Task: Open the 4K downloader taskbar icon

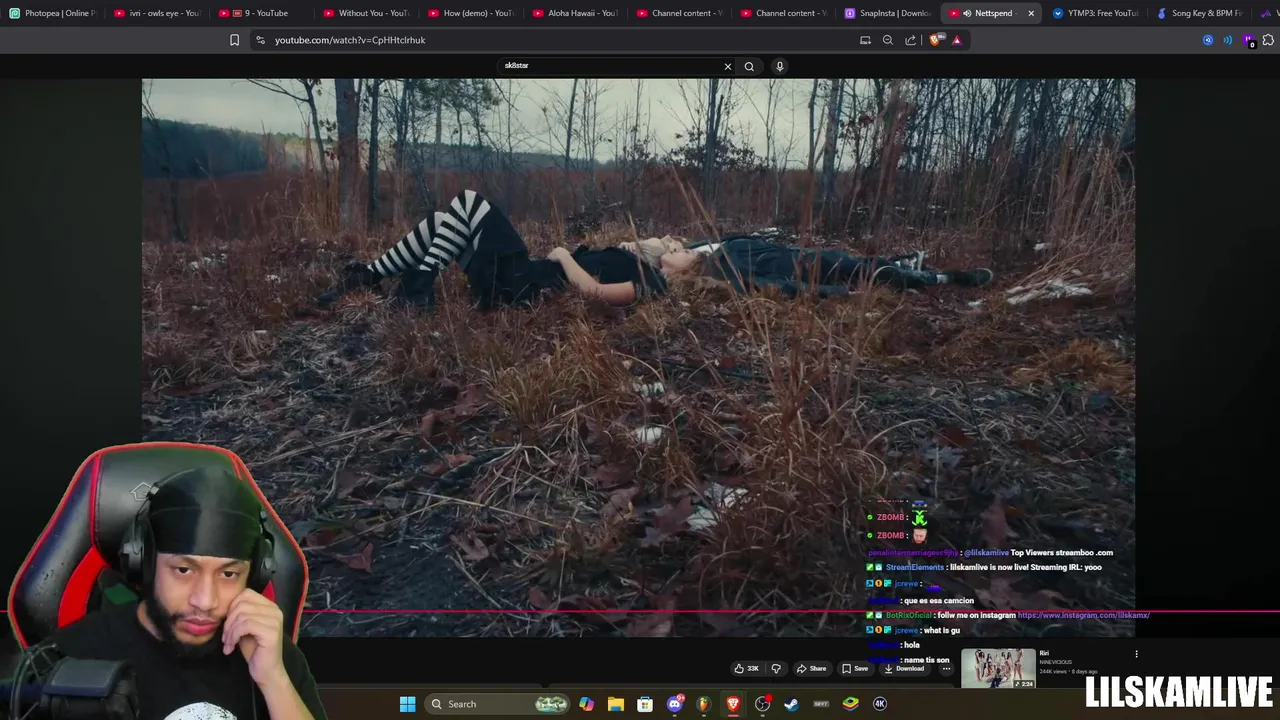Action: [x=880, y=704]
